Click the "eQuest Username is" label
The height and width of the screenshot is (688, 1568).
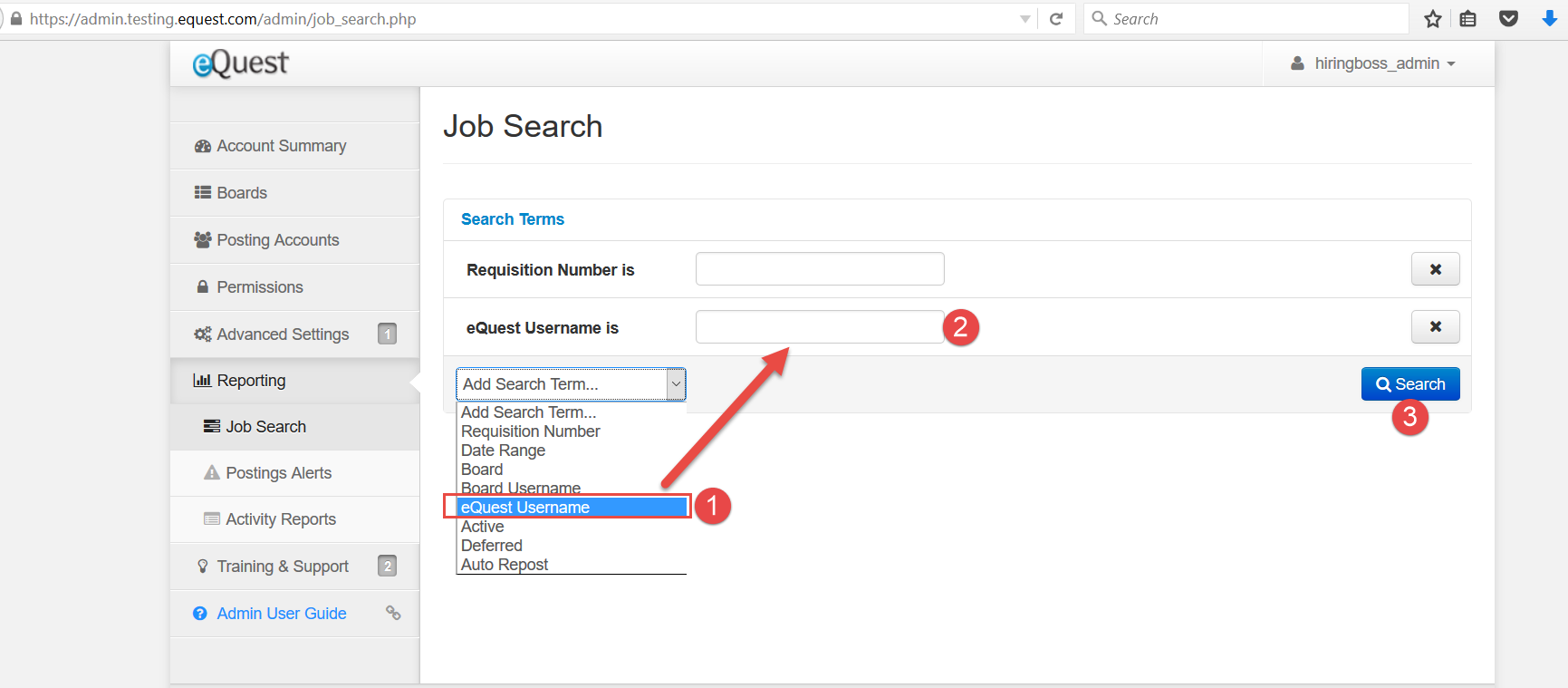tap(543, 328)
